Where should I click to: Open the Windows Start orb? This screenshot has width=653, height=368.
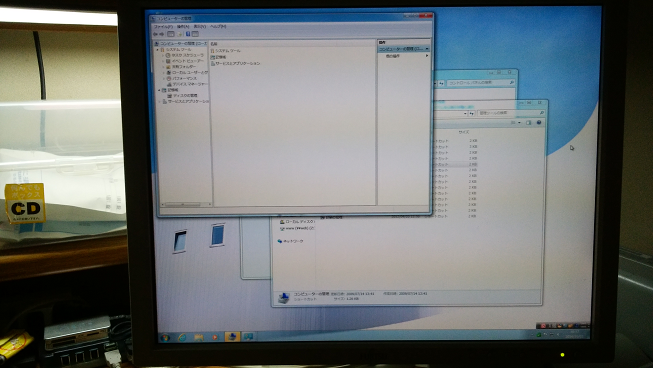point(165,337)
